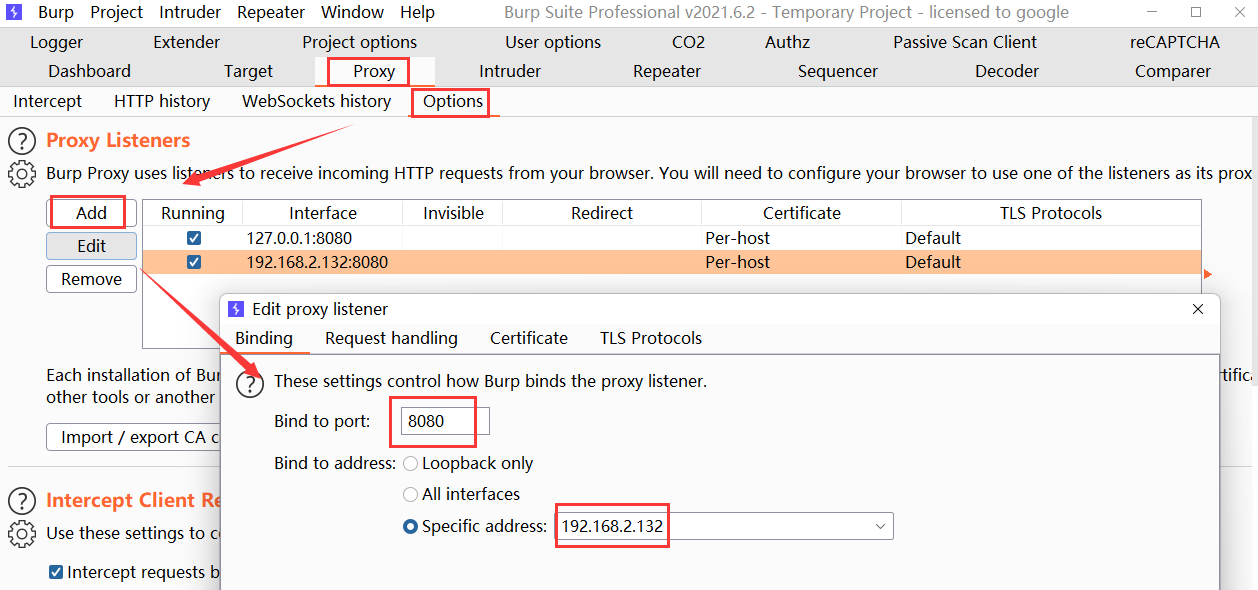Open the Certificate tab in dialog
The image size is (1258, 590).
[x=529, y=338]
